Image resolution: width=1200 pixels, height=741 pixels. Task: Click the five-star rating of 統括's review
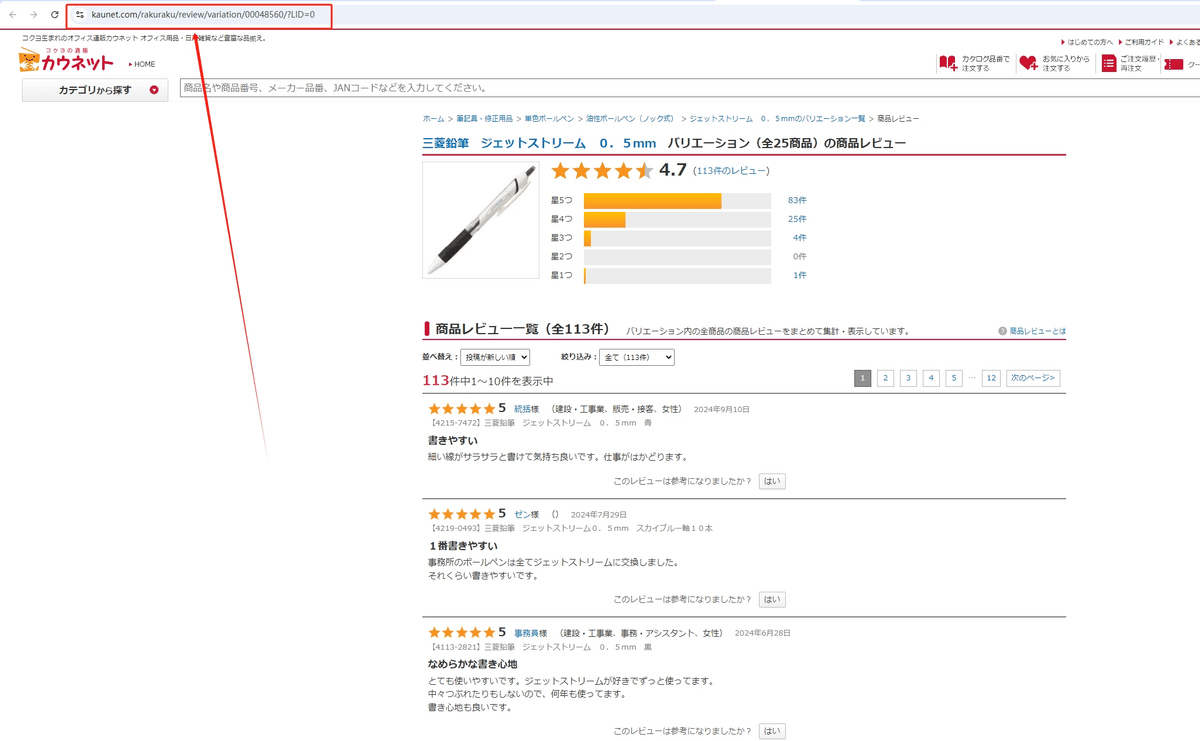[x=461, y=409]
